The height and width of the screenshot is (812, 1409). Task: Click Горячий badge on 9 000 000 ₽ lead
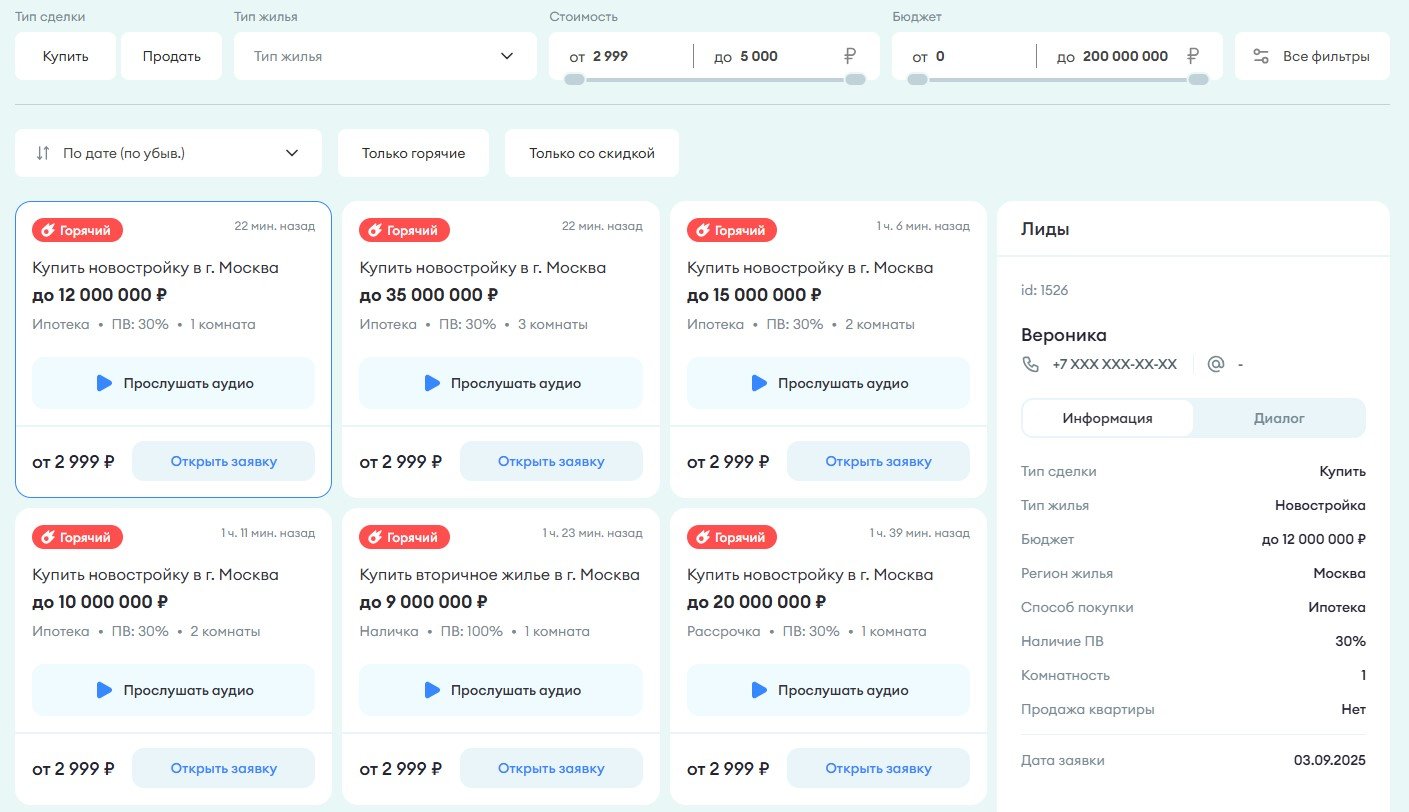[x=404, y=537]
